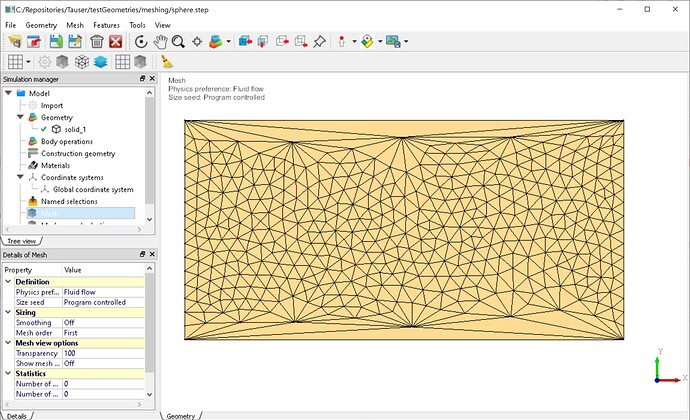The height and width of the screenshot is (420, 690).
Task: Click the color tag icon
Action: (x=367, y=42)
